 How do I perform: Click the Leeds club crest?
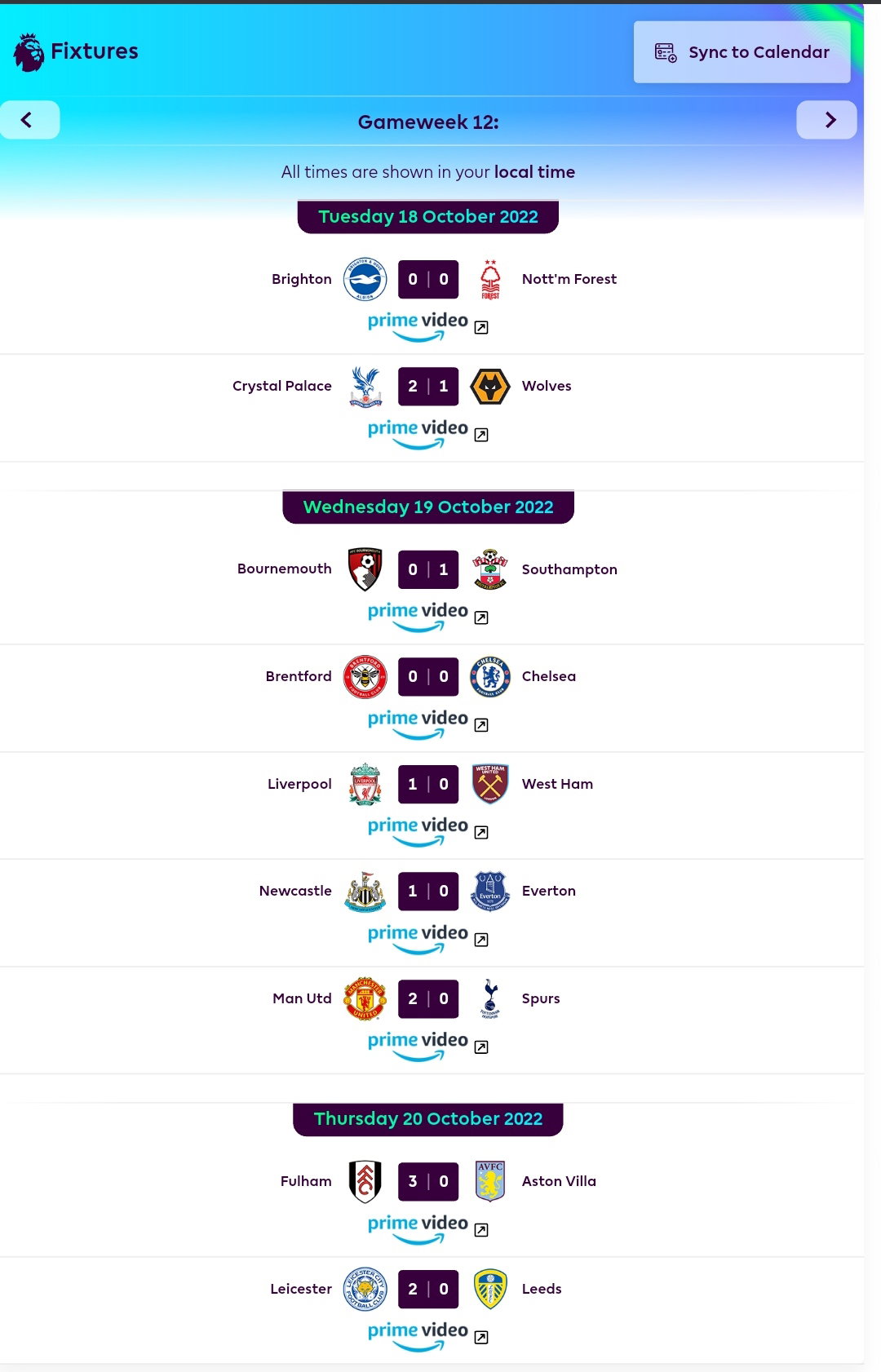click(490, 1289)
